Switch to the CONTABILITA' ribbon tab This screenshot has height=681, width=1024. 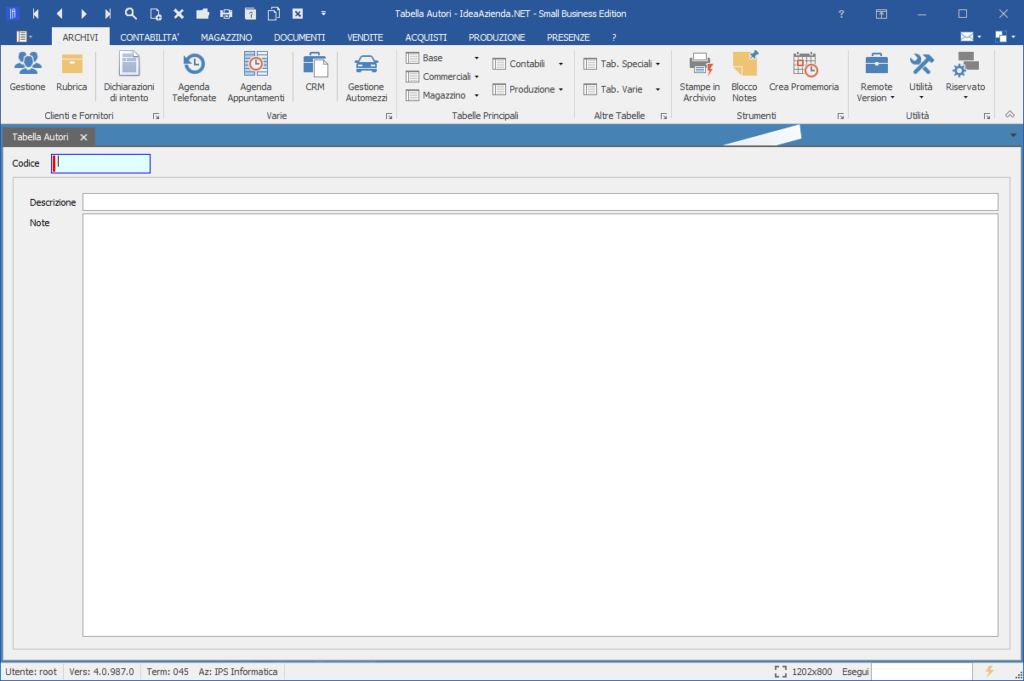pyautogui.click(x=149, y=37)
